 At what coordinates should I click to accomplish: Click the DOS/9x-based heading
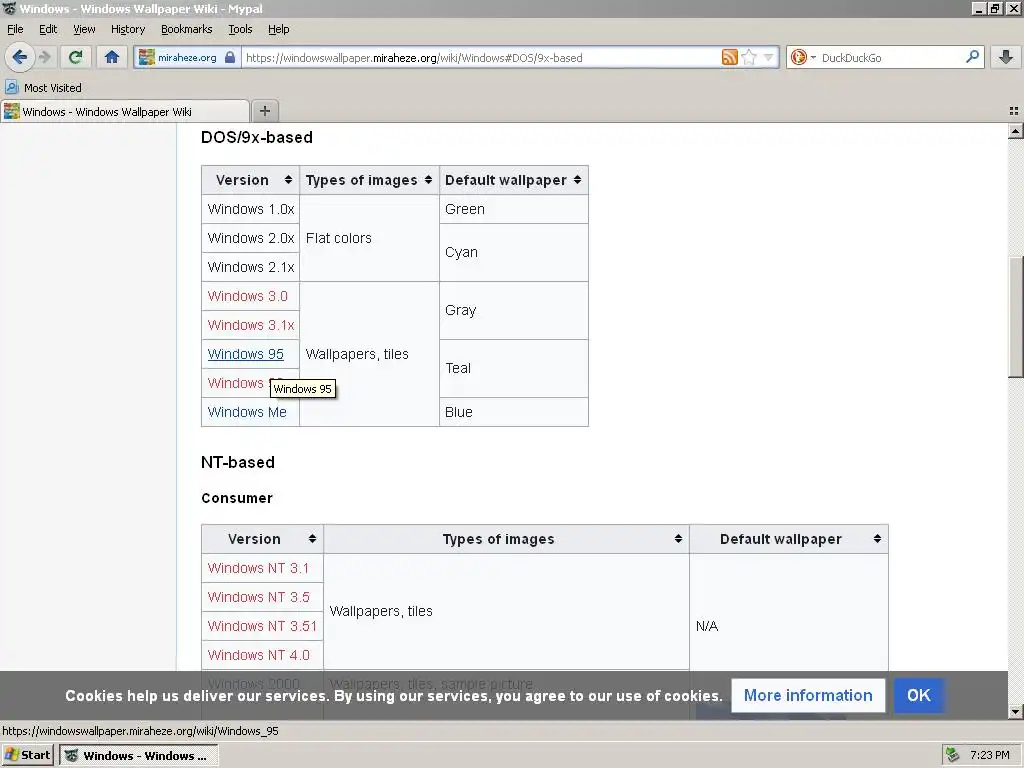[257, 137]
